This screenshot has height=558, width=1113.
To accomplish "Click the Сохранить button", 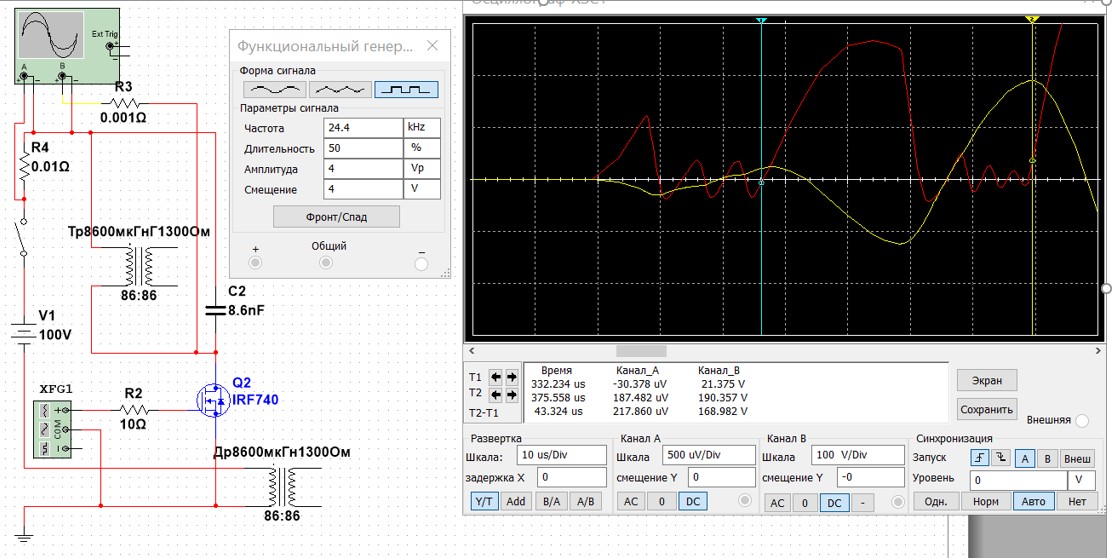I will click(x=987, y=409).
